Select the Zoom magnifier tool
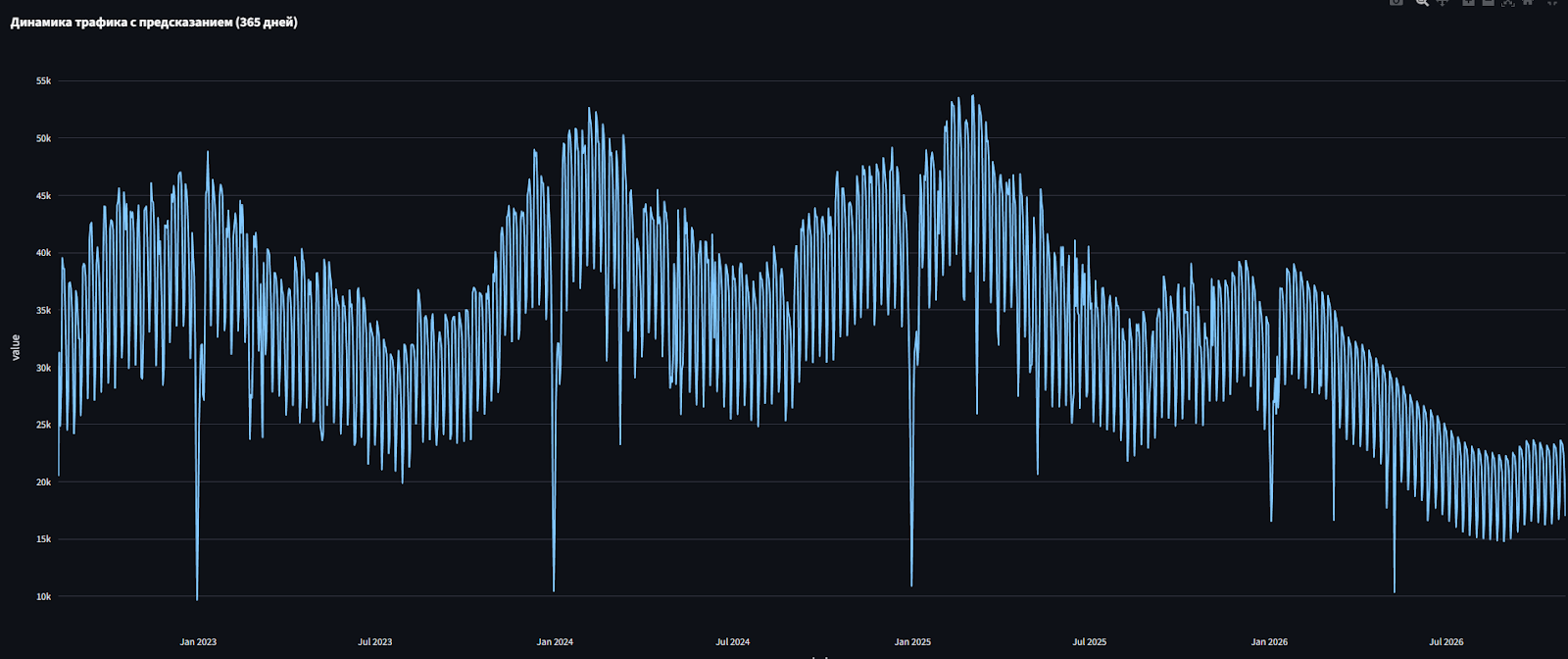The width and height of the screenshot is (1568, 659). [1421, 2]
